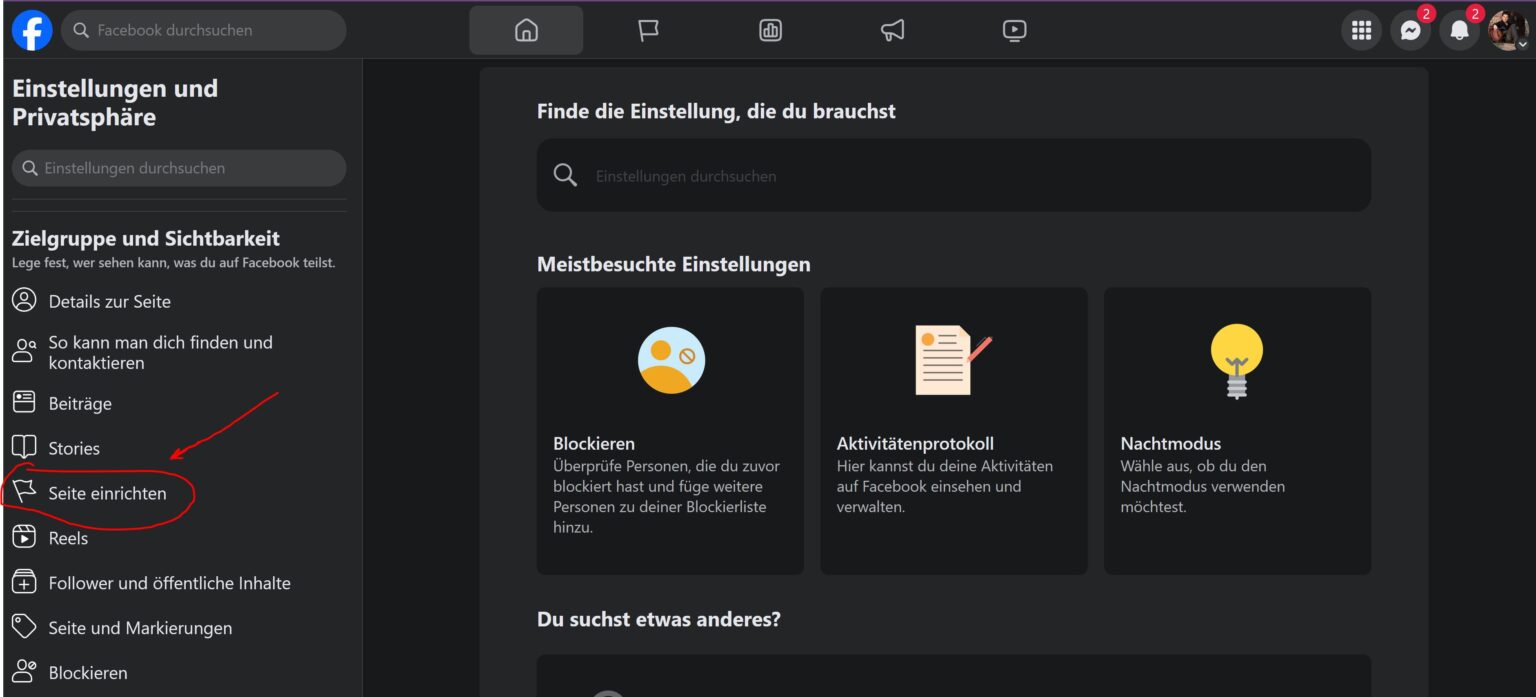Open the Messenger icon showing 2 messages
Image resolution: width=1536 pixels, height=697 pixels.
point(1410,30)
